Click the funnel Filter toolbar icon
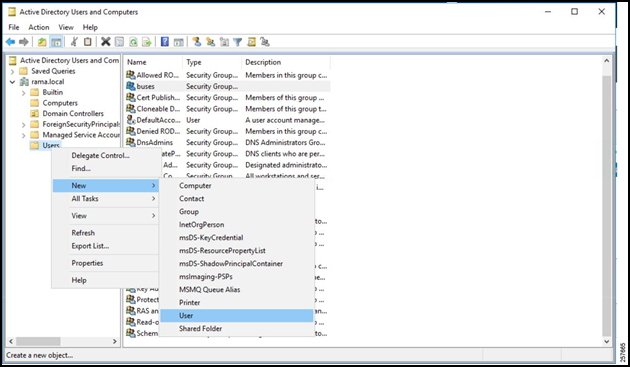Image resolution: width=630 pixels, height=367 pixels. [238, 42]
